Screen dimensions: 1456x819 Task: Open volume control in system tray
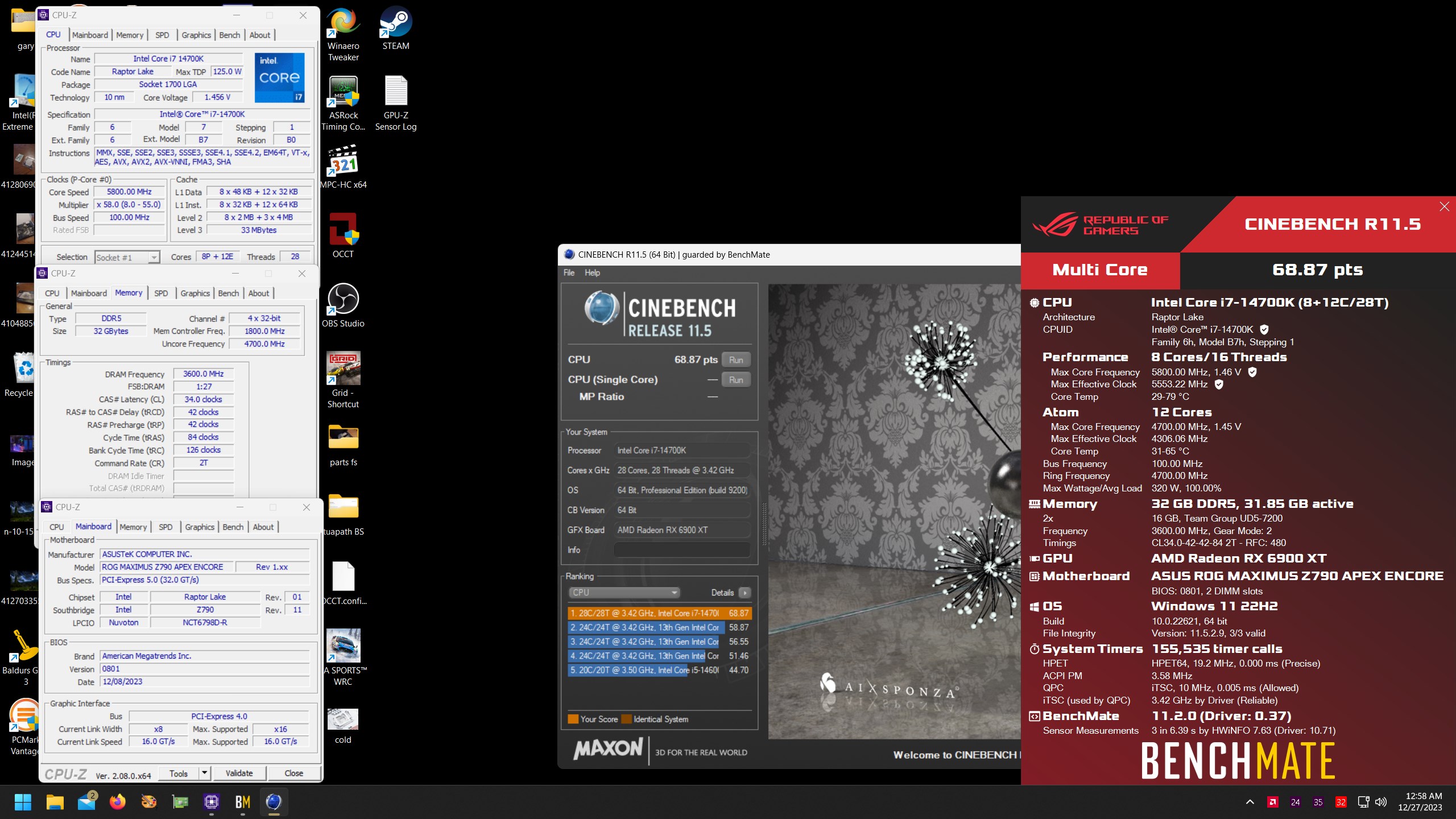point(1380,802)
